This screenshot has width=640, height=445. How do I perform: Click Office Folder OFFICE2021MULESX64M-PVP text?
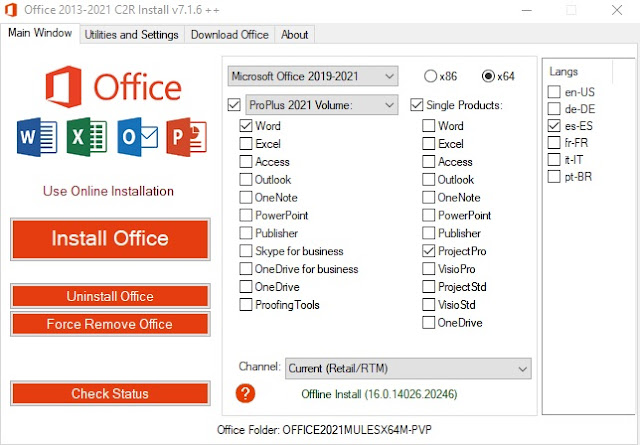click(324, 430)
